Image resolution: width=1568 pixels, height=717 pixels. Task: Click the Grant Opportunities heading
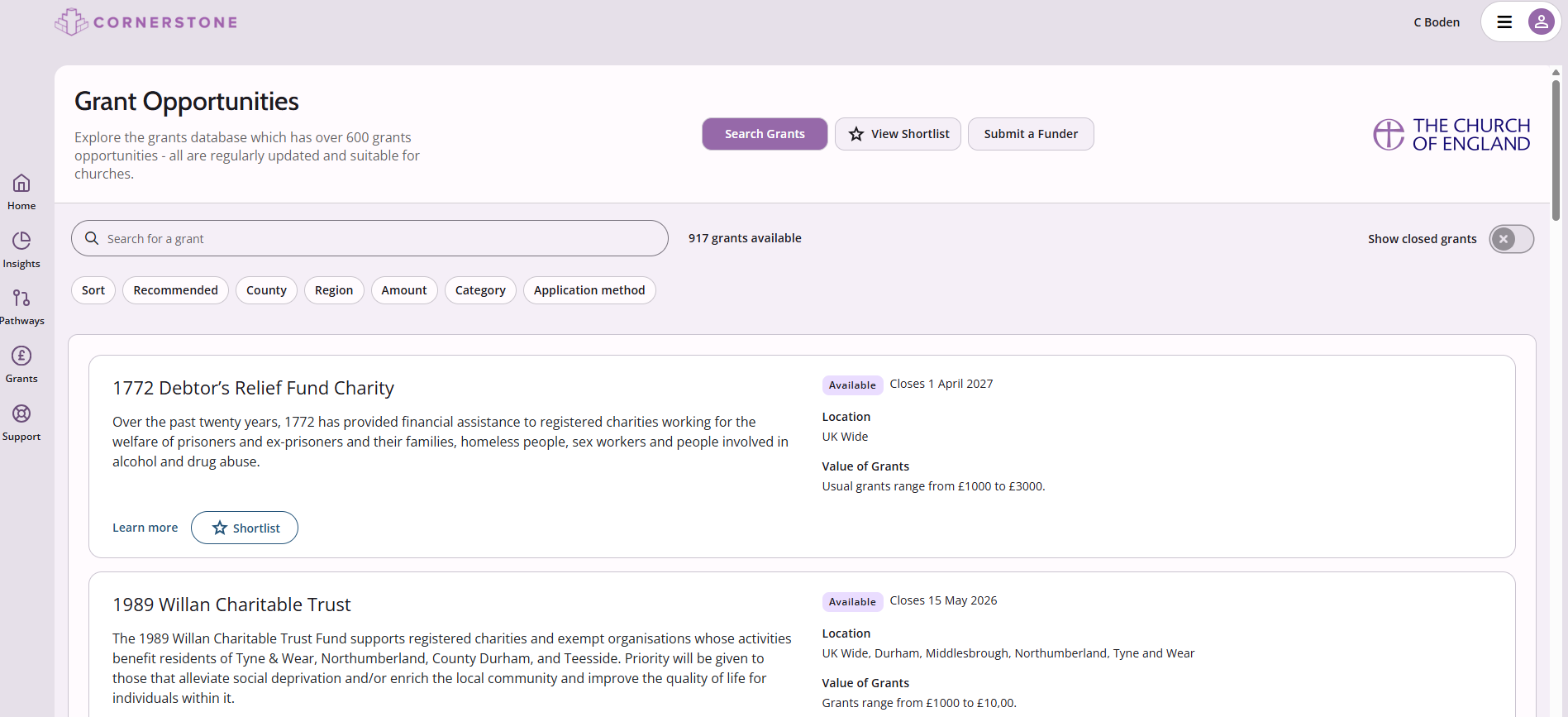(x=187, y=101)
